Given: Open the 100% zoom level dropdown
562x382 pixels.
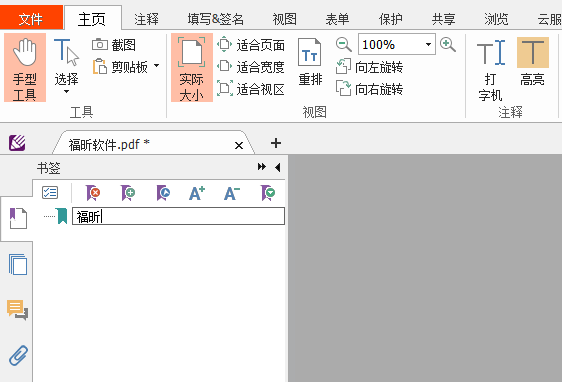Looking at the screenshot, I should pyautogui.click(x=428, y=45).
